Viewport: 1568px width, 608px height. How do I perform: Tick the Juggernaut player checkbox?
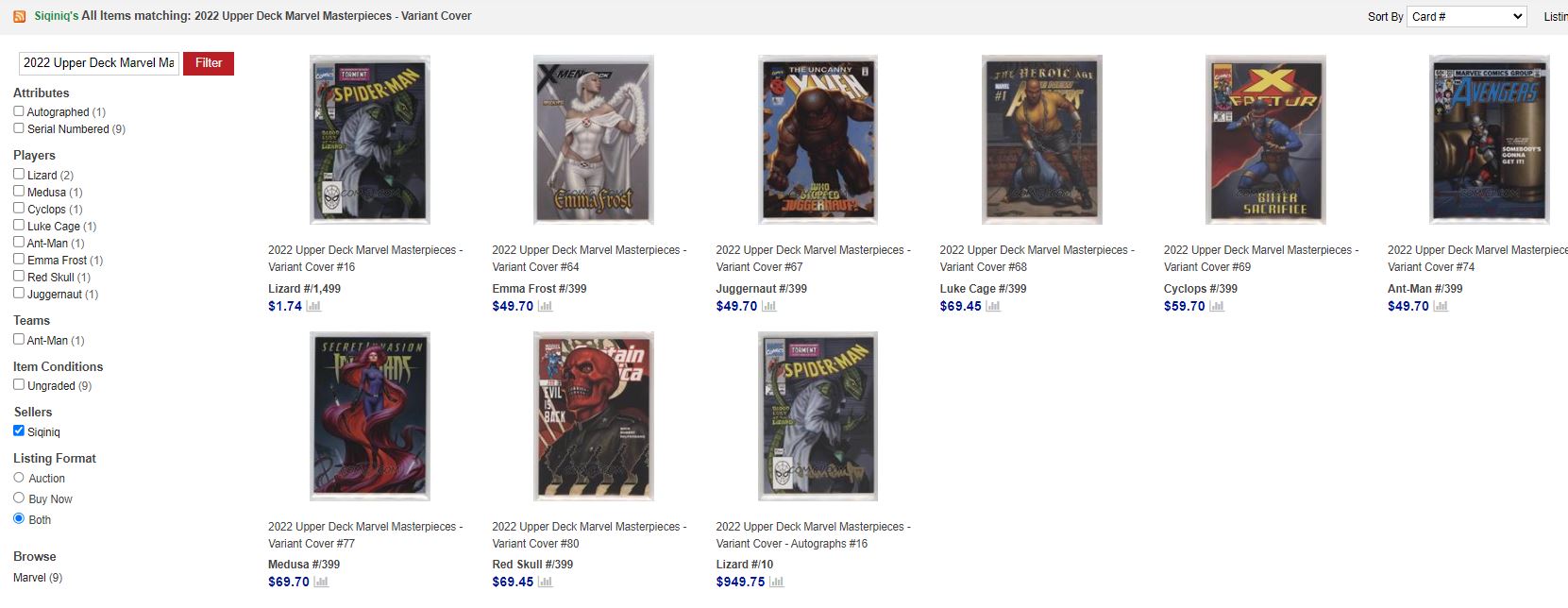pyautogui.click(x=19, y=293)
